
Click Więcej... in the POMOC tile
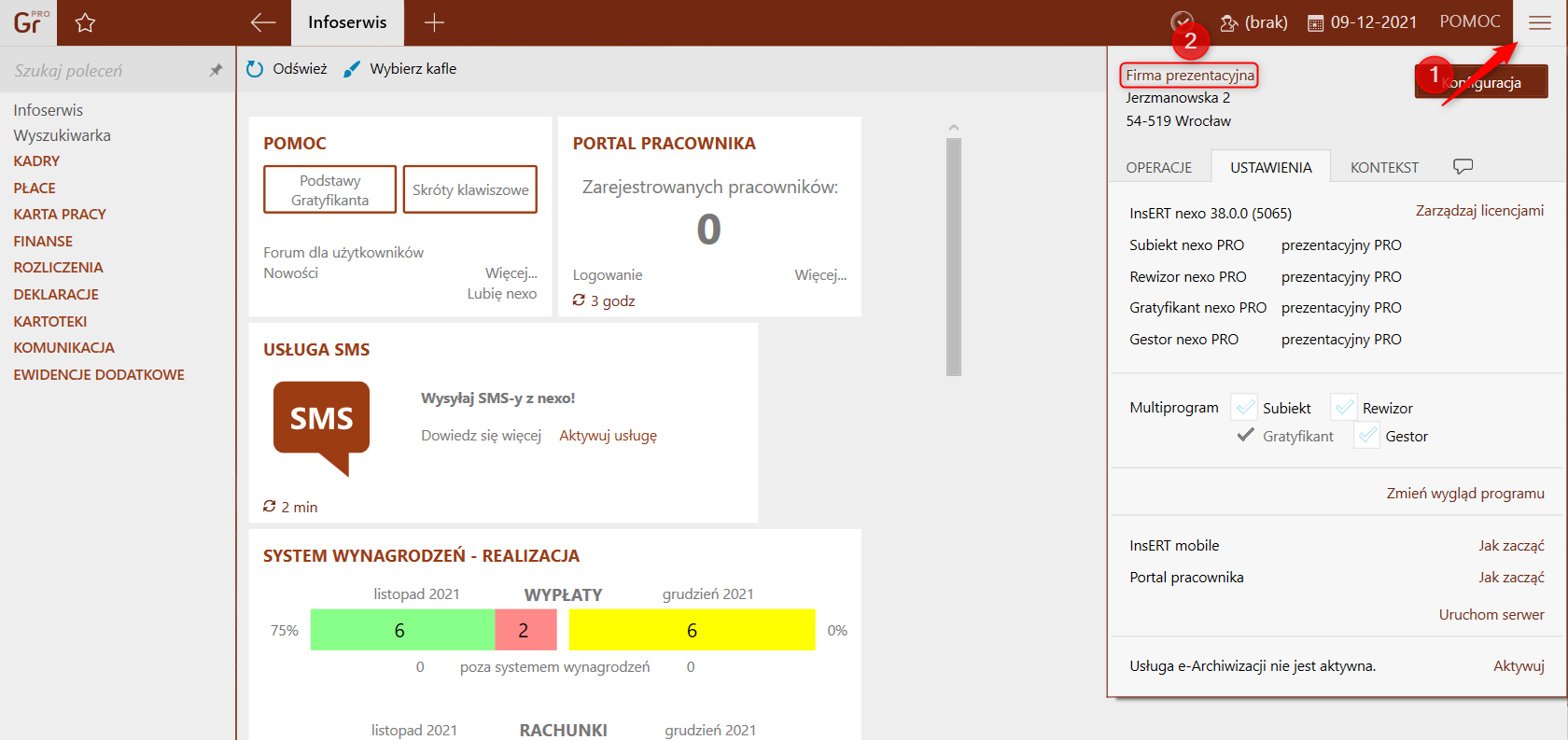click(511, 272)
